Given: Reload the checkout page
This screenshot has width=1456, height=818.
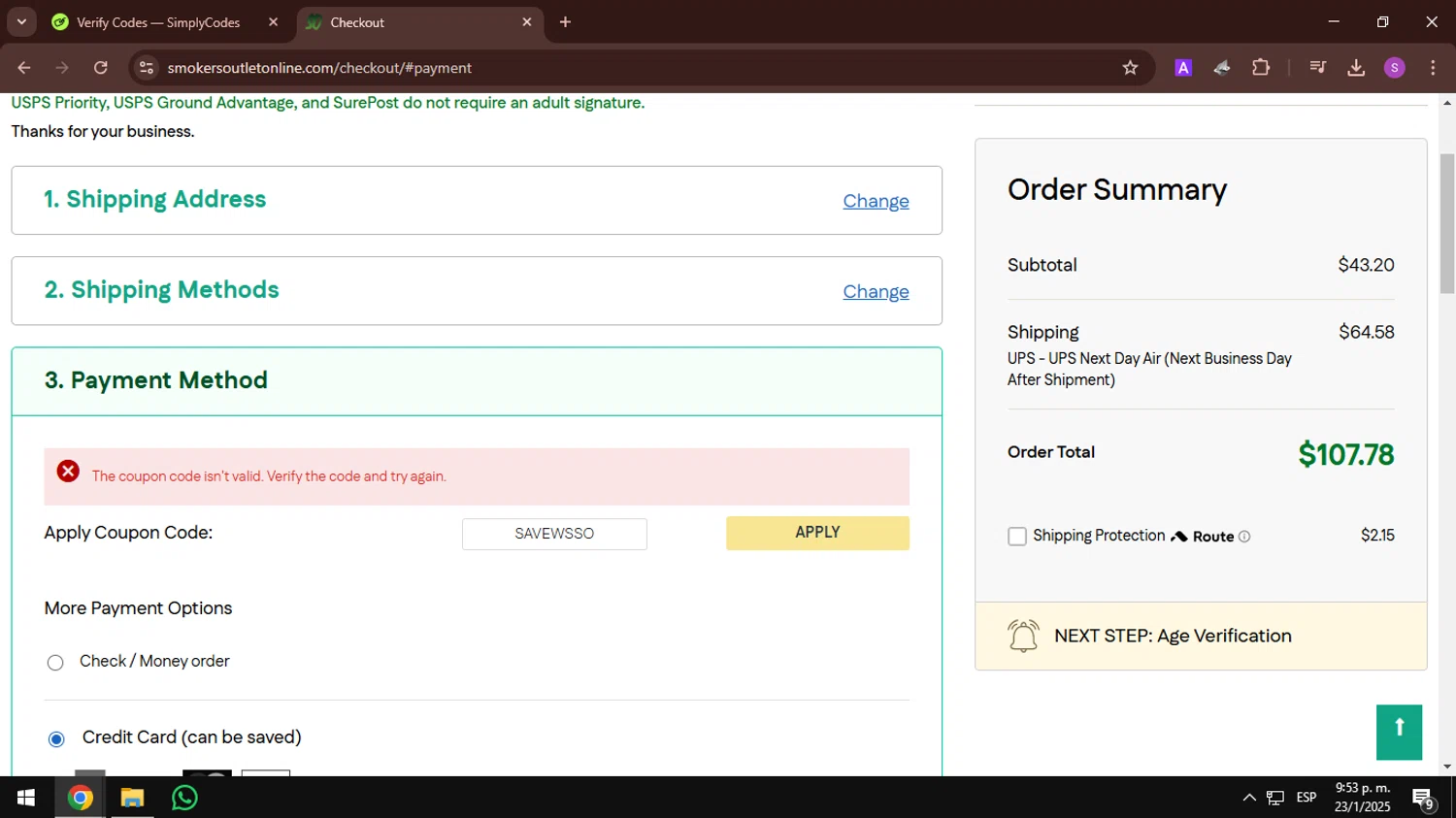Looking at the screenshot, I should pos(101,68).
